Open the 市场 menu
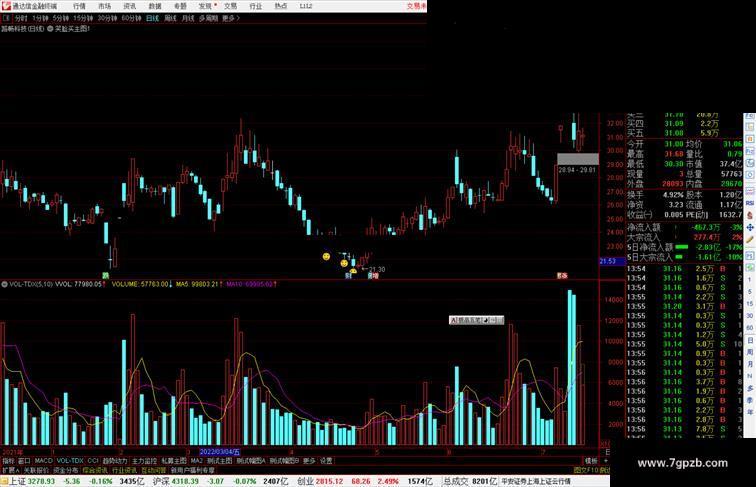 click(104, 6)
